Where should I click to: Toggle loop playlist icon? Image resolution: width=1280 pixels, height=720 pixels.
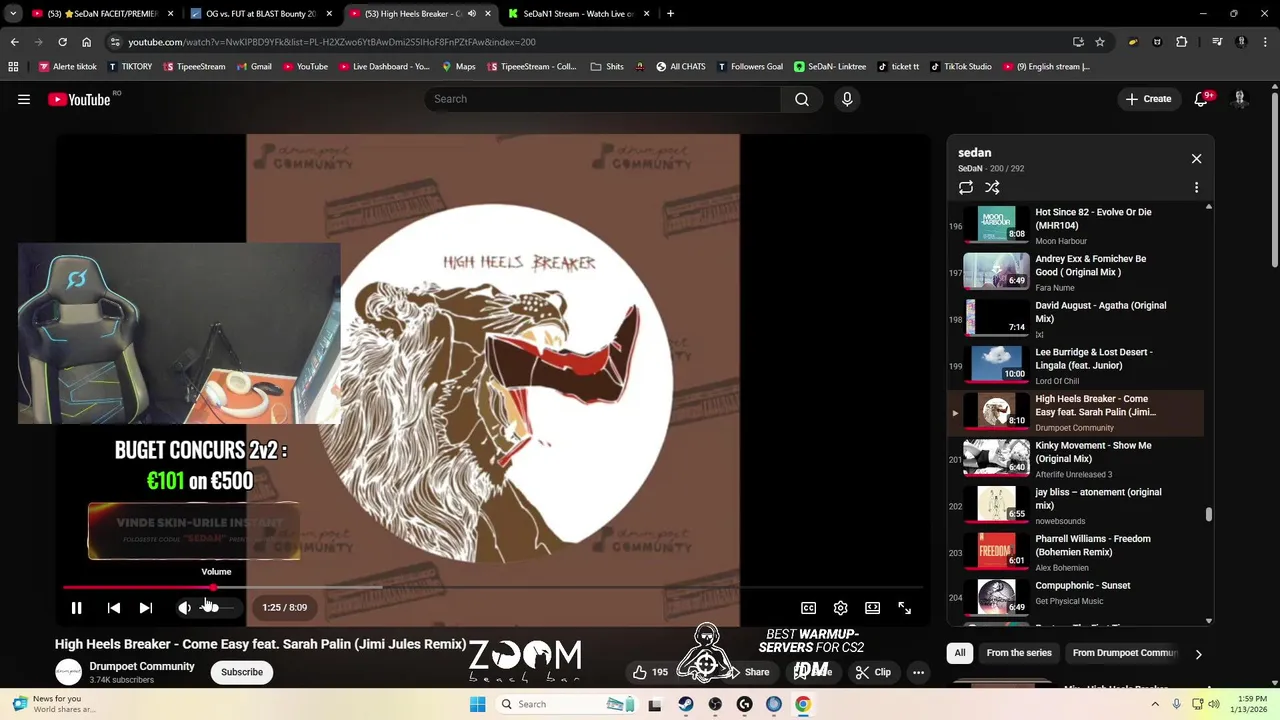965,187
